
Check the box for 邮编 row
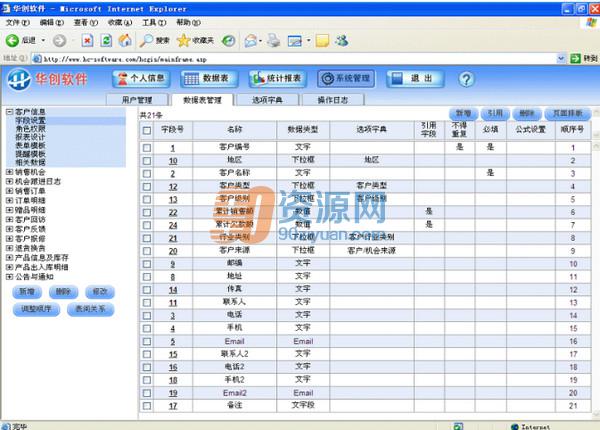pyautogui.click(x=147, y=264)
